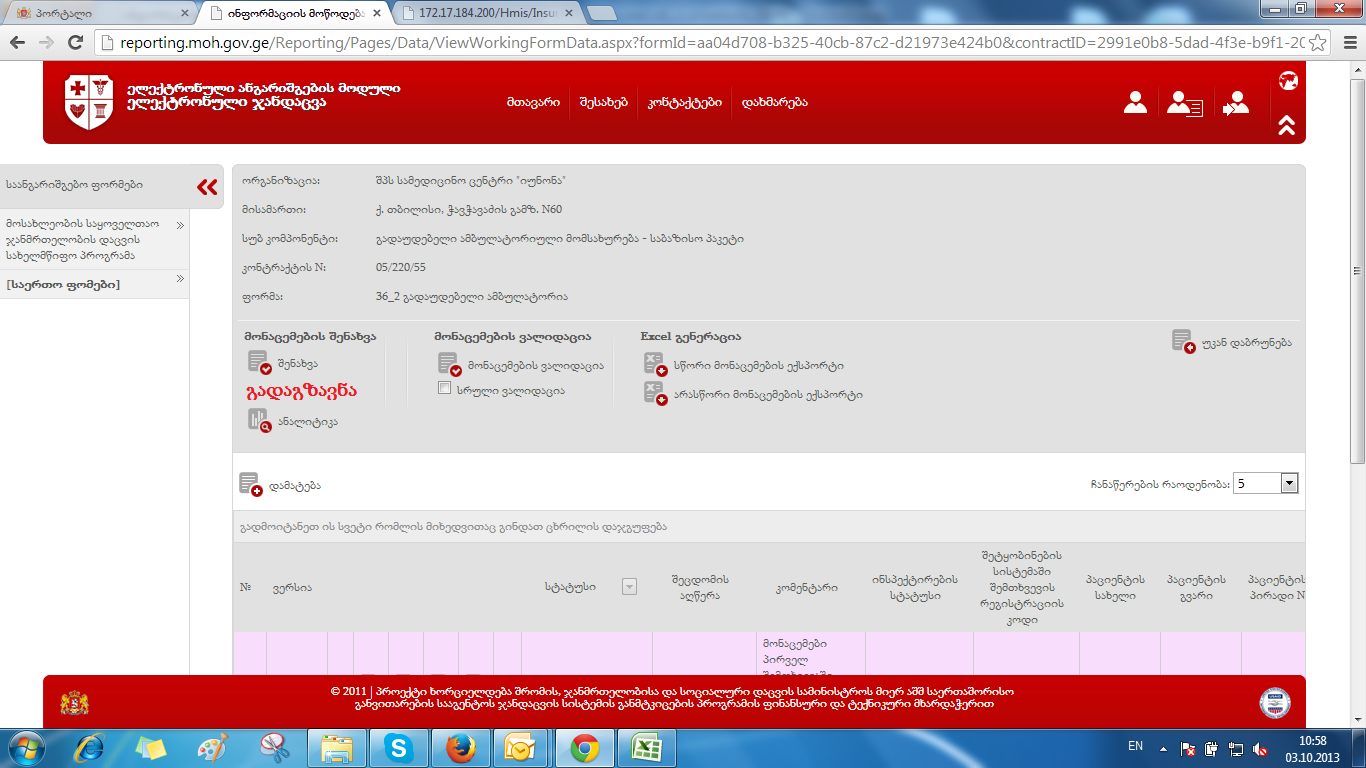Click the red გადაგზავნა send button
The width and height of the screenshot is (1366, 768).
pos(301,391)
